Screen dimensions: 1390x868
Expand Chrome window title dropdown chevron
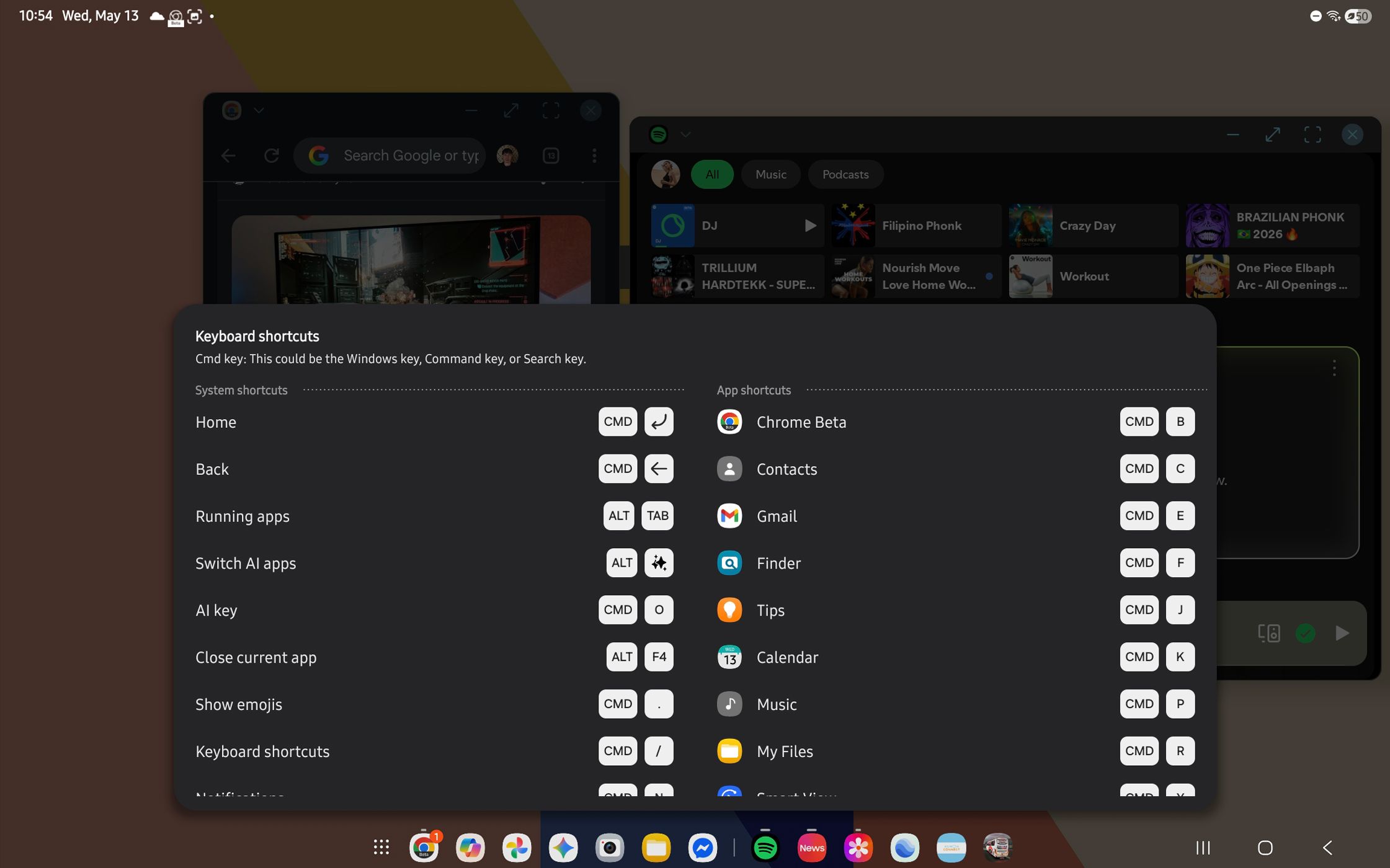click(x=259, y=110)
